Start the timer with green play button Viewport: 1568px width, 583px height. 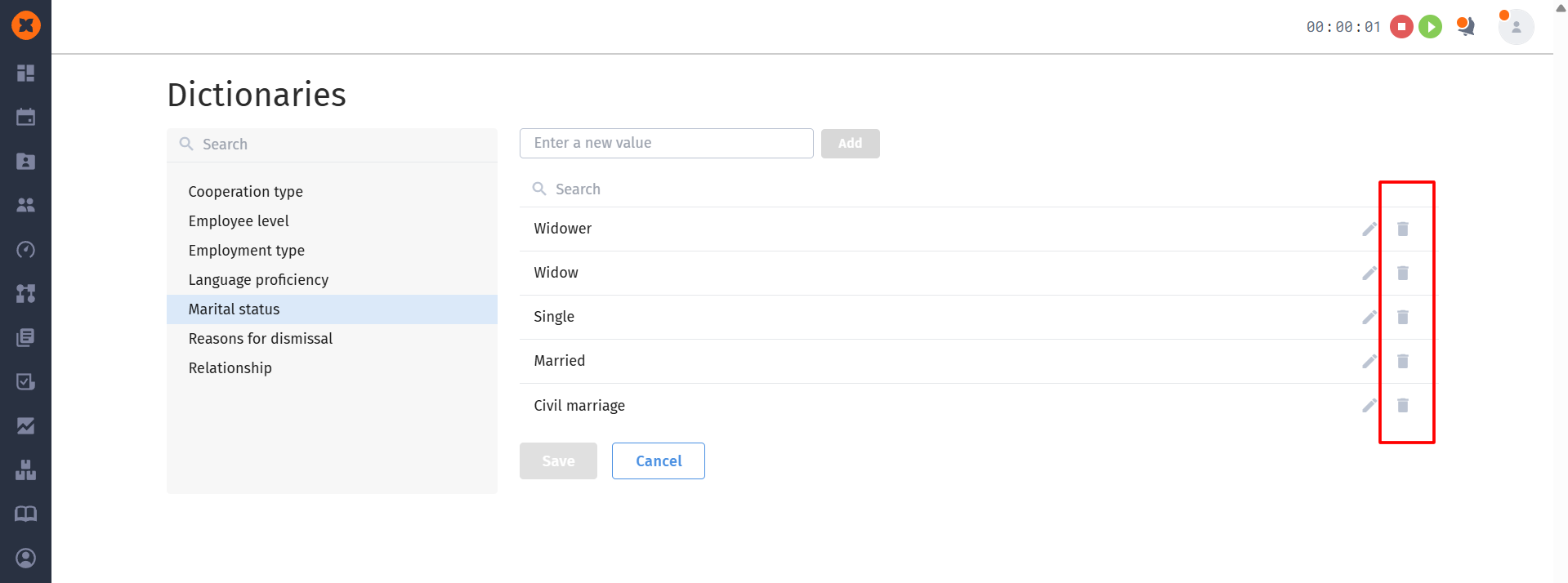[x=1430, y=27]
